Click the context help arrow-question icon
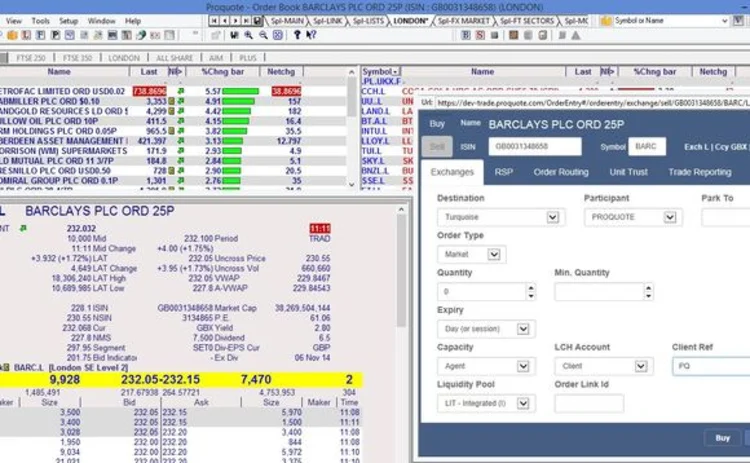Image resolution: width=750 pixels, height=463 pixels. 311,35
